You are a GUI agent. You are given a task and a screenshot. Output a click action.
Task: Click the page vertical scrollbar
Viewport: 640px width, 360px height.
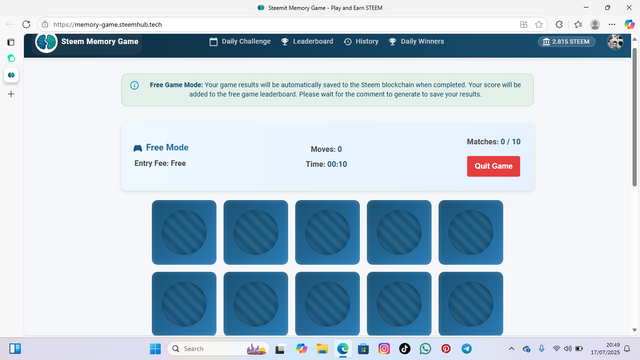(x=634, y=117)
